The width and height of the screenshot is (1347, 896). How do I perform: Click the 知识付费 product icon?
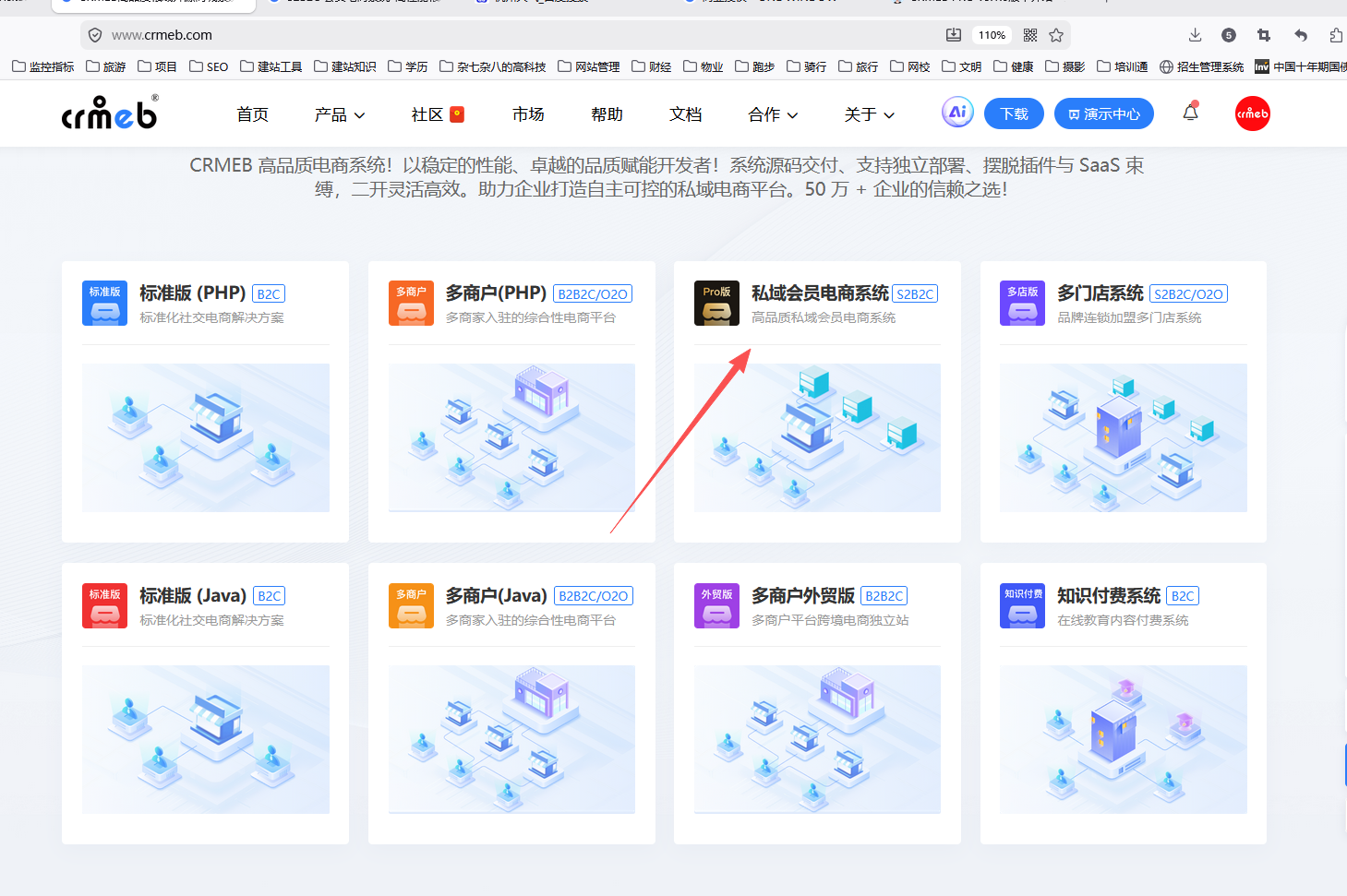tap(1022, 605)
